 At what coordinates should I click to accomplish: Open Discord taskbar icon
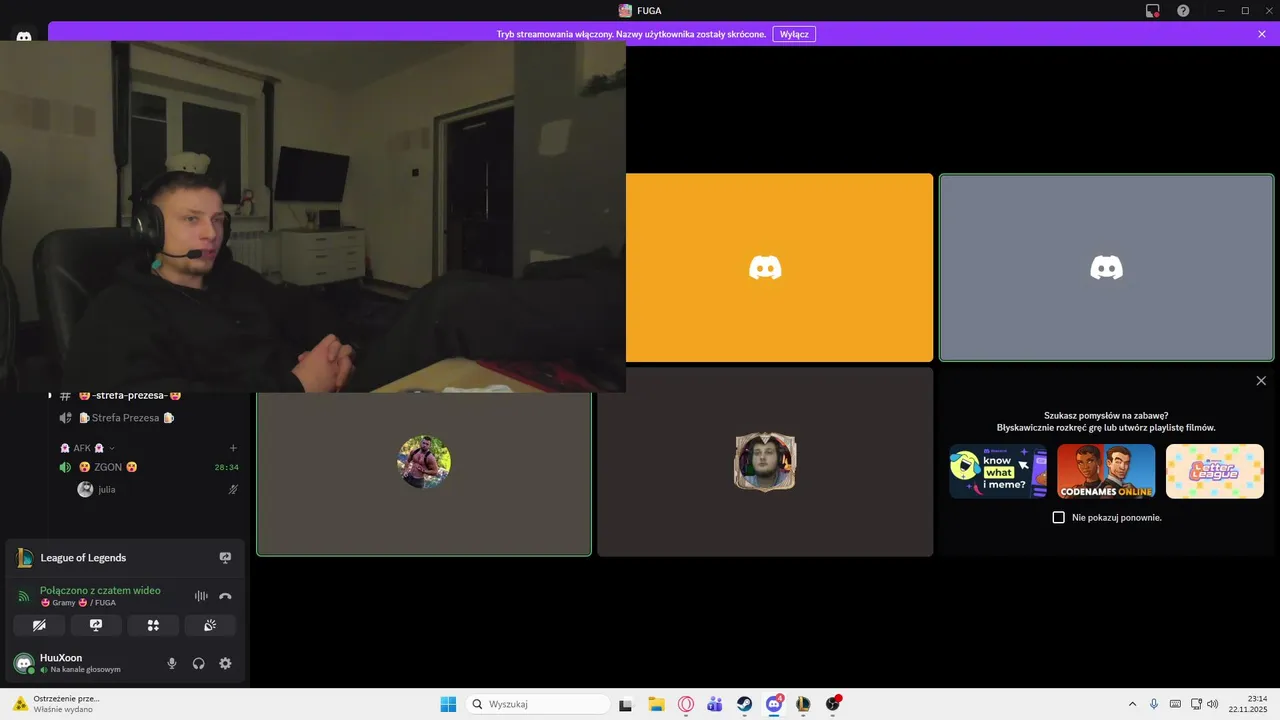point(774,704)
